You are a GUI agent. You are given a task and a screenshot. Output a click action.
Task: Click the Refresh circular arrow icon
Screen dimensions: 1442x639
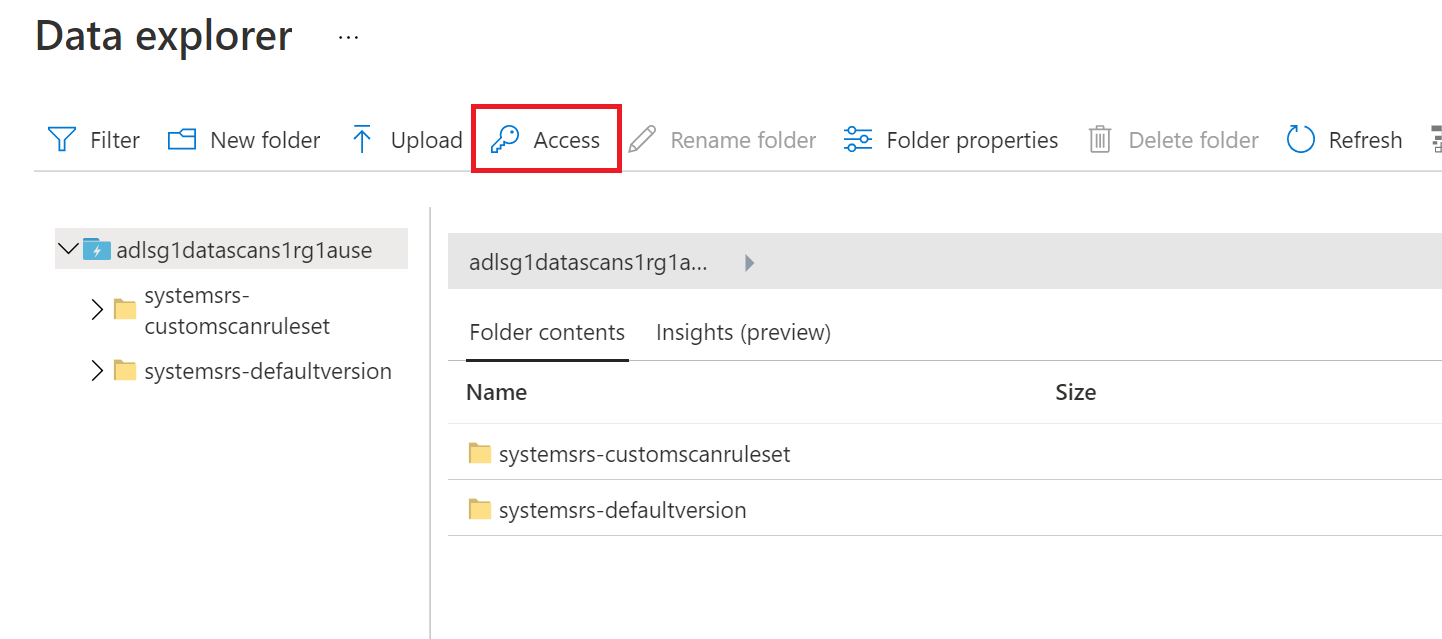[1300, 140]
